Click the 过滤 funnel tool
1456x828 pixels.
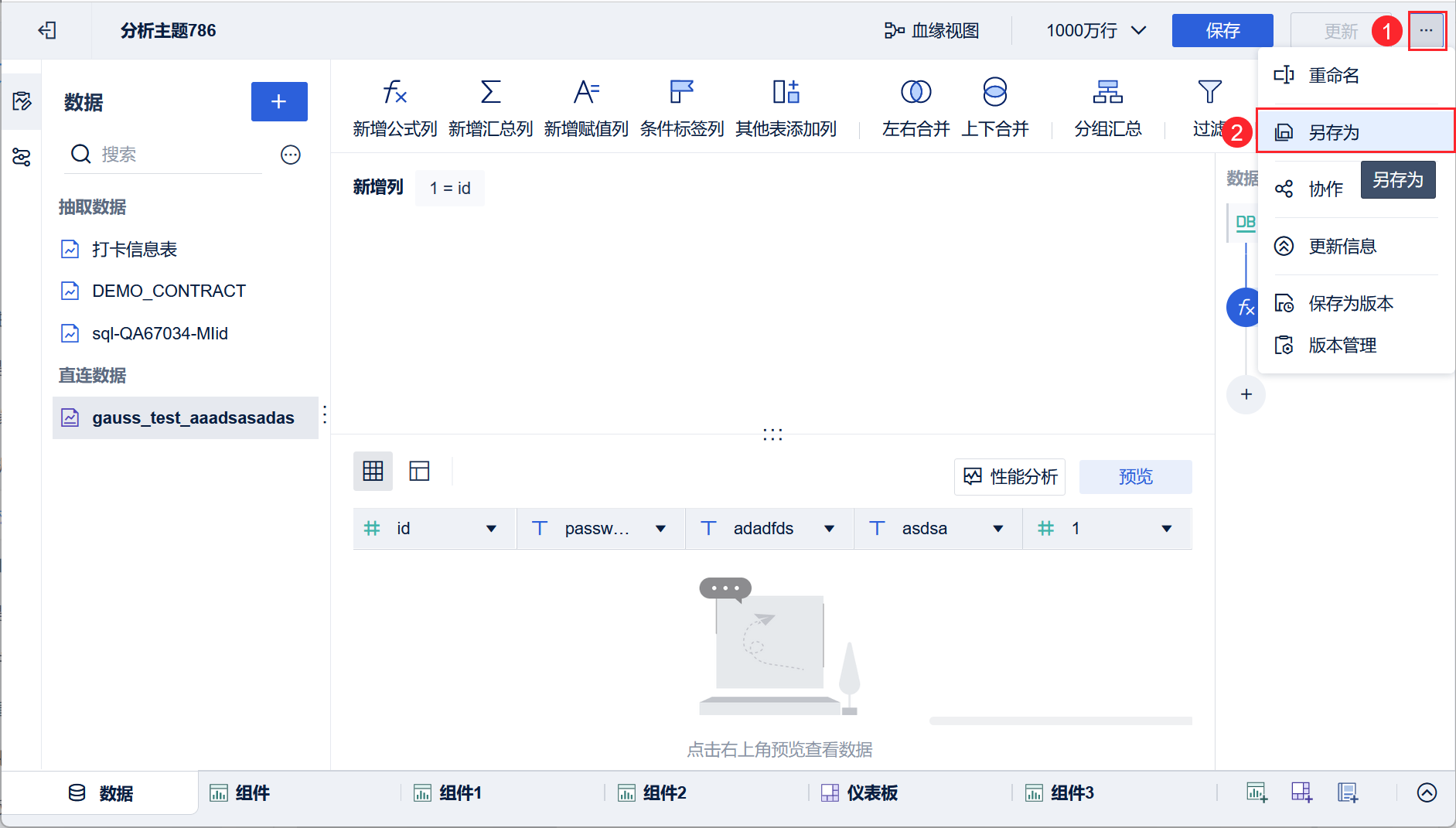click(x=1209, y=107)
